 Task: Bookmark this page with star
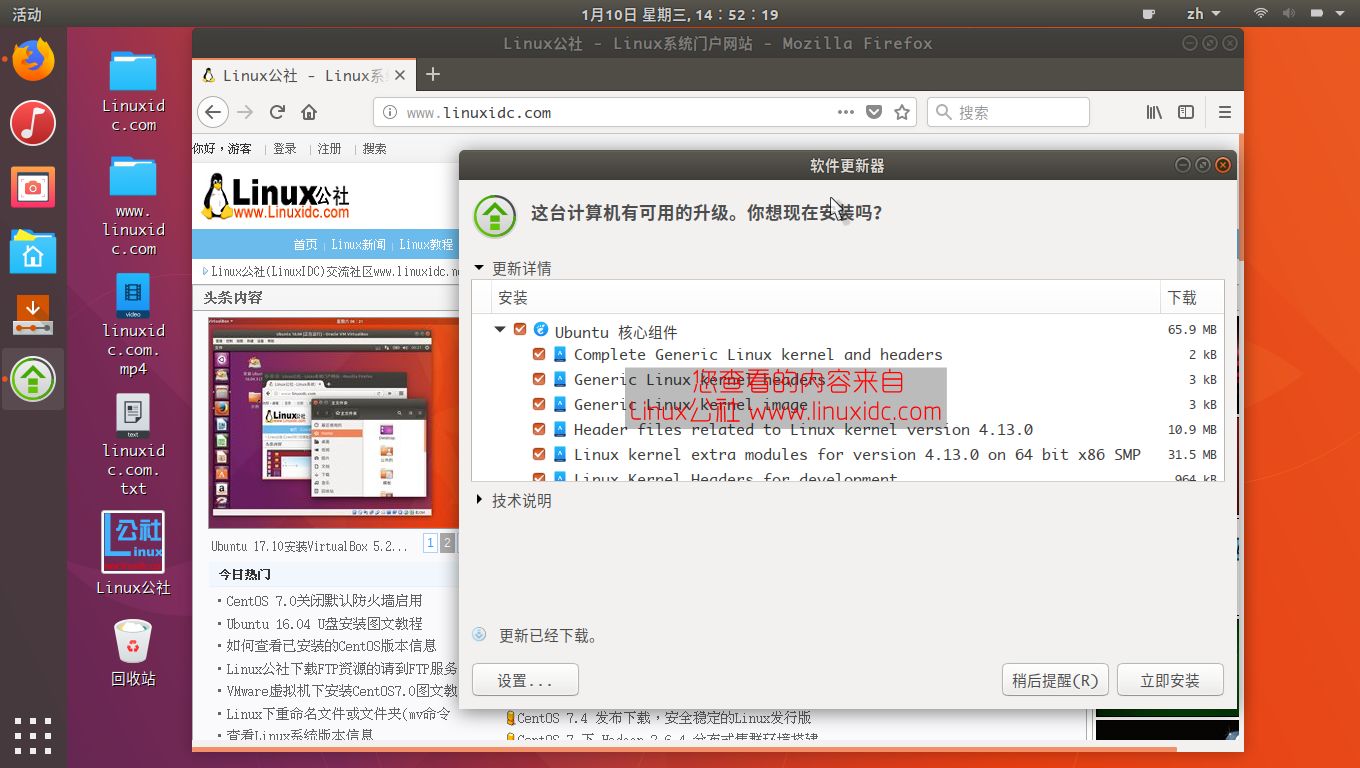click(902, 112)
